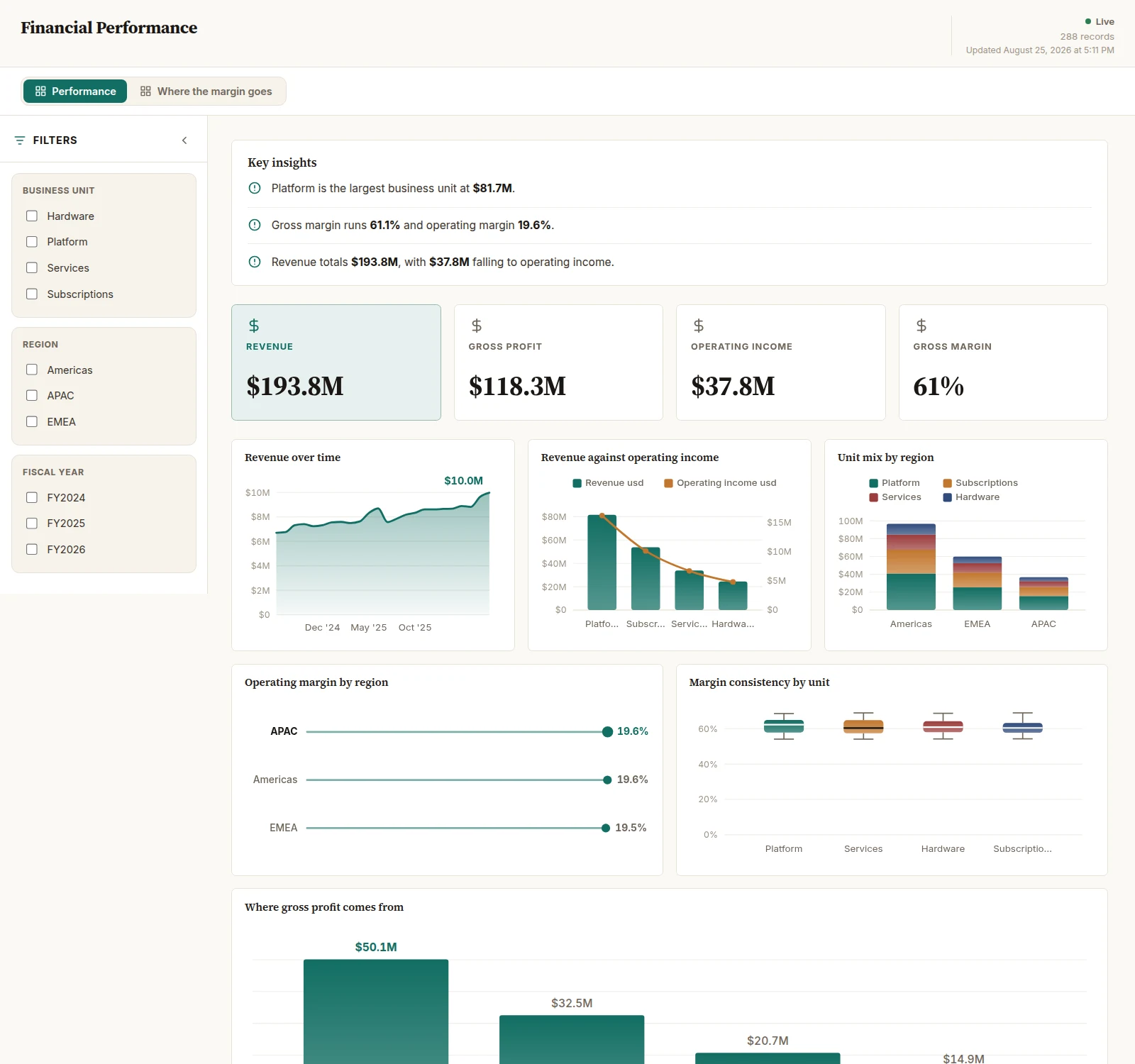Toggle Subscriptions legend swatch in Unit mix
This screenshot has height=1064, width=1135.
click(x=947, y=483)
